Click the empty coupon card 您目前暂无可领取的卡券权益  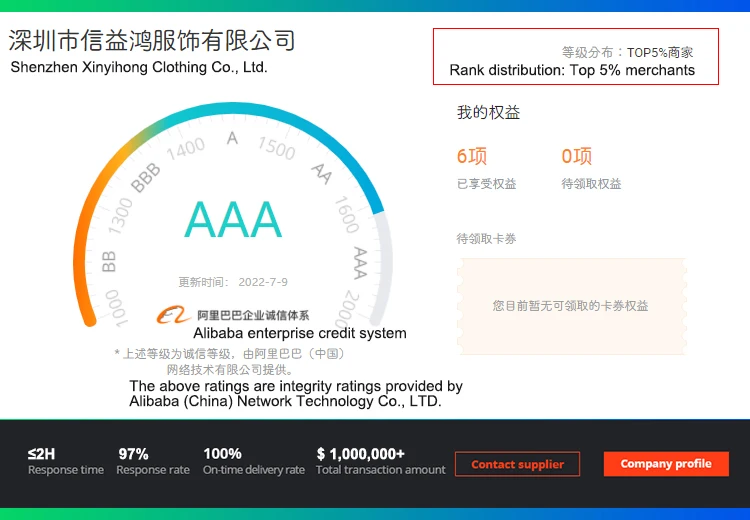pos(572,306)
